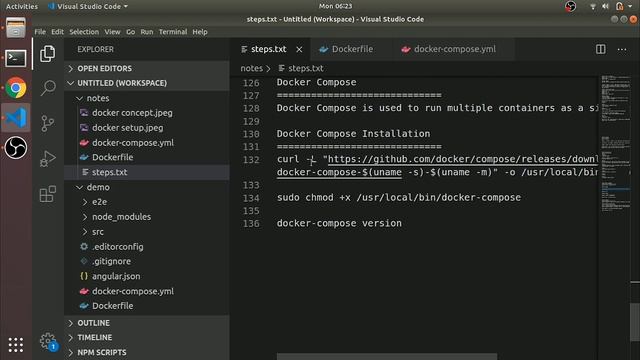Open the Edit menu
640x360 pixels.
(57, 32)
